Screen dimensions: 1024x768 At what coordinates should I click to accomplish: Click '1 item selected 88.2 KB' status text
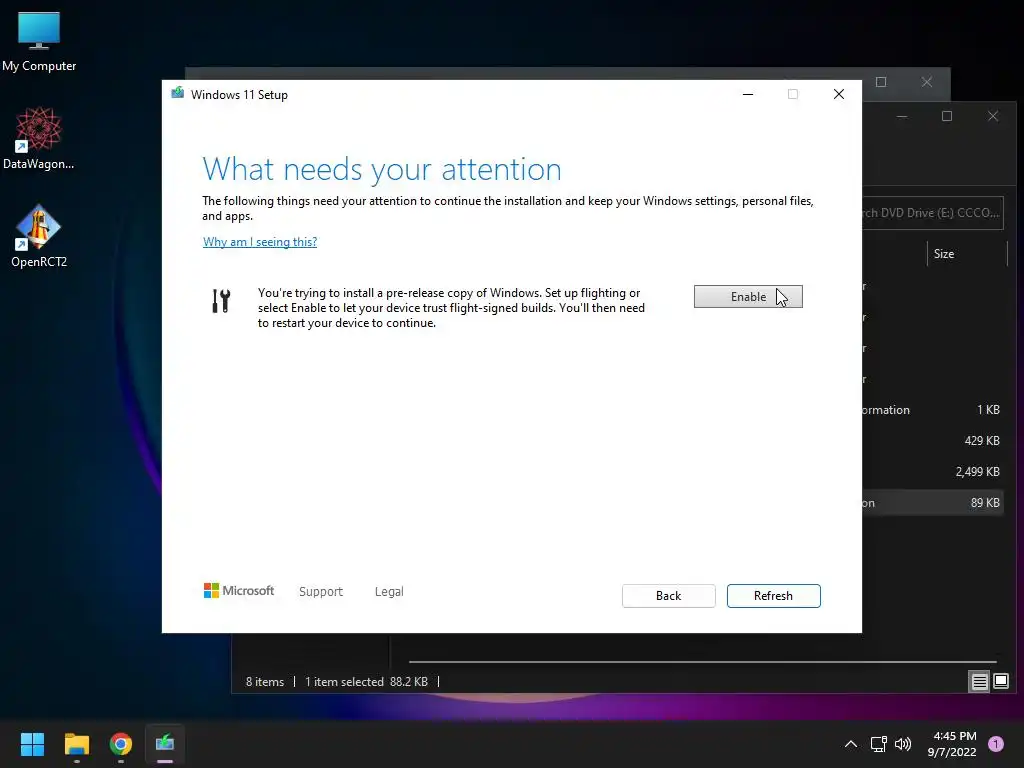tap(366, 682)
